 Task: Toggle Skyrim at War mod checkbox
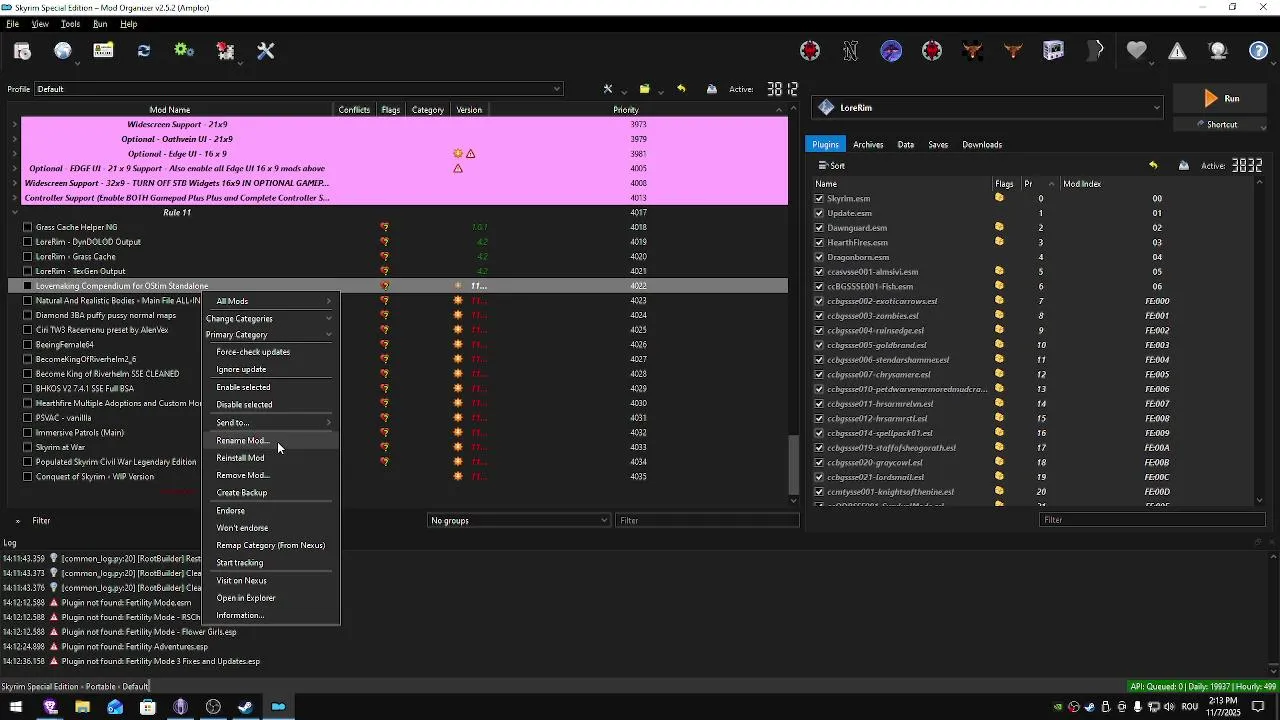coord(28,447)
